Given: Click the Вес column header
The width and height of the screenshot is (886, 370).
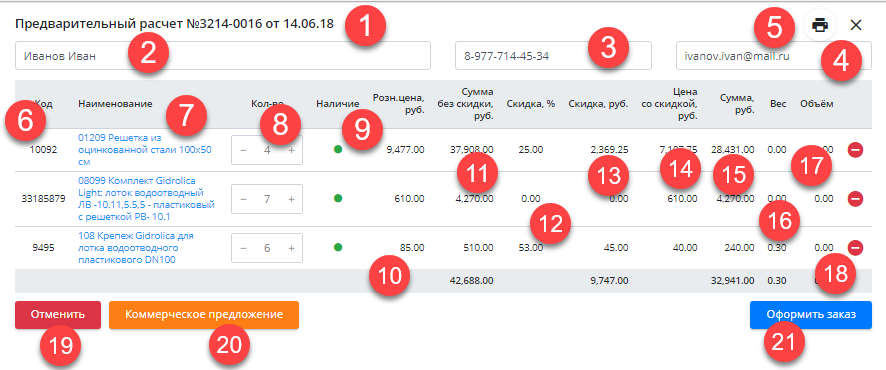Looking at the screenshot, I should tap(778, 104).
